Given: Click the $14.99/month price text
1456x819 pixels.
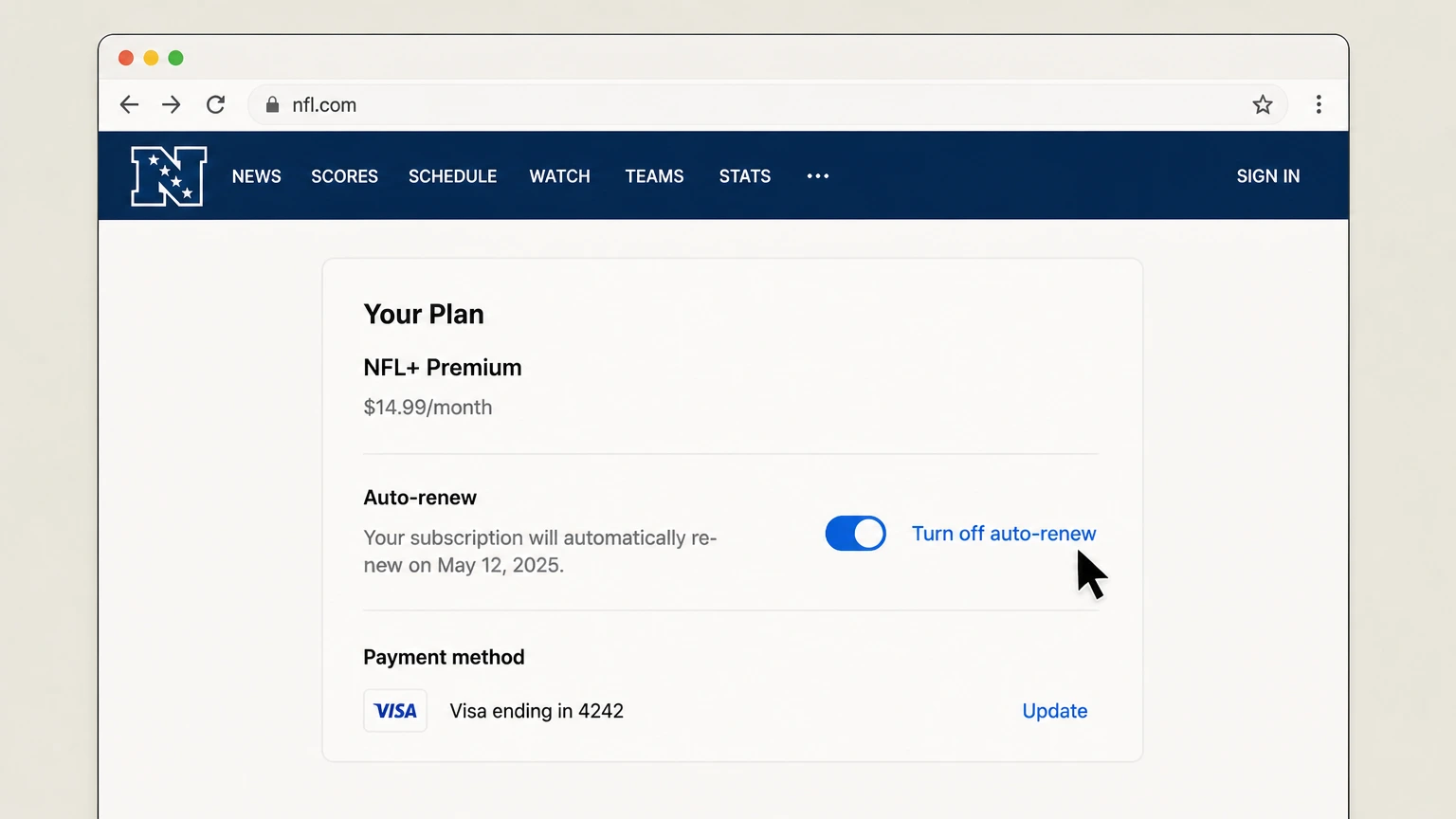Looking at the screenshot, I should click(428, 408).
